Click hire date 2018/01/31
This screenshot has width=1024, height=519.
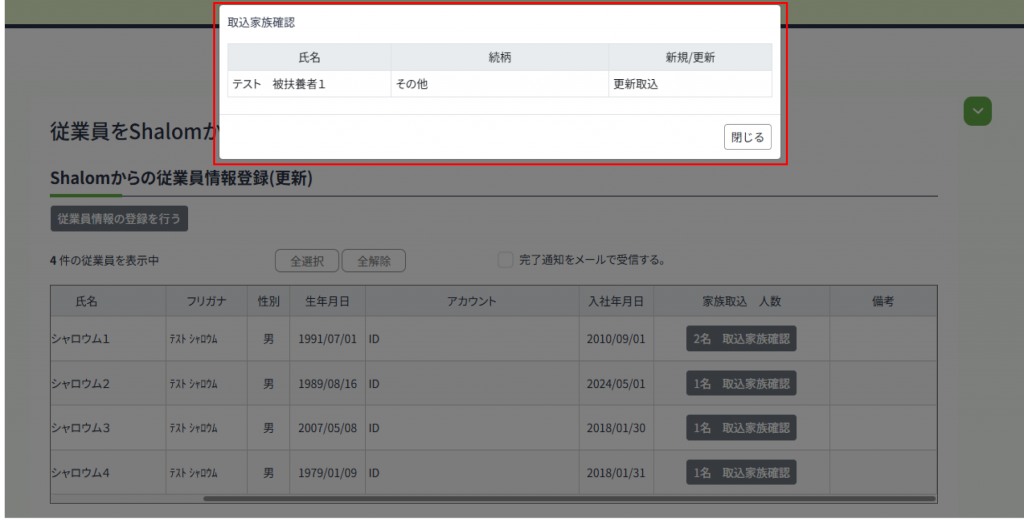pos(616,472)
